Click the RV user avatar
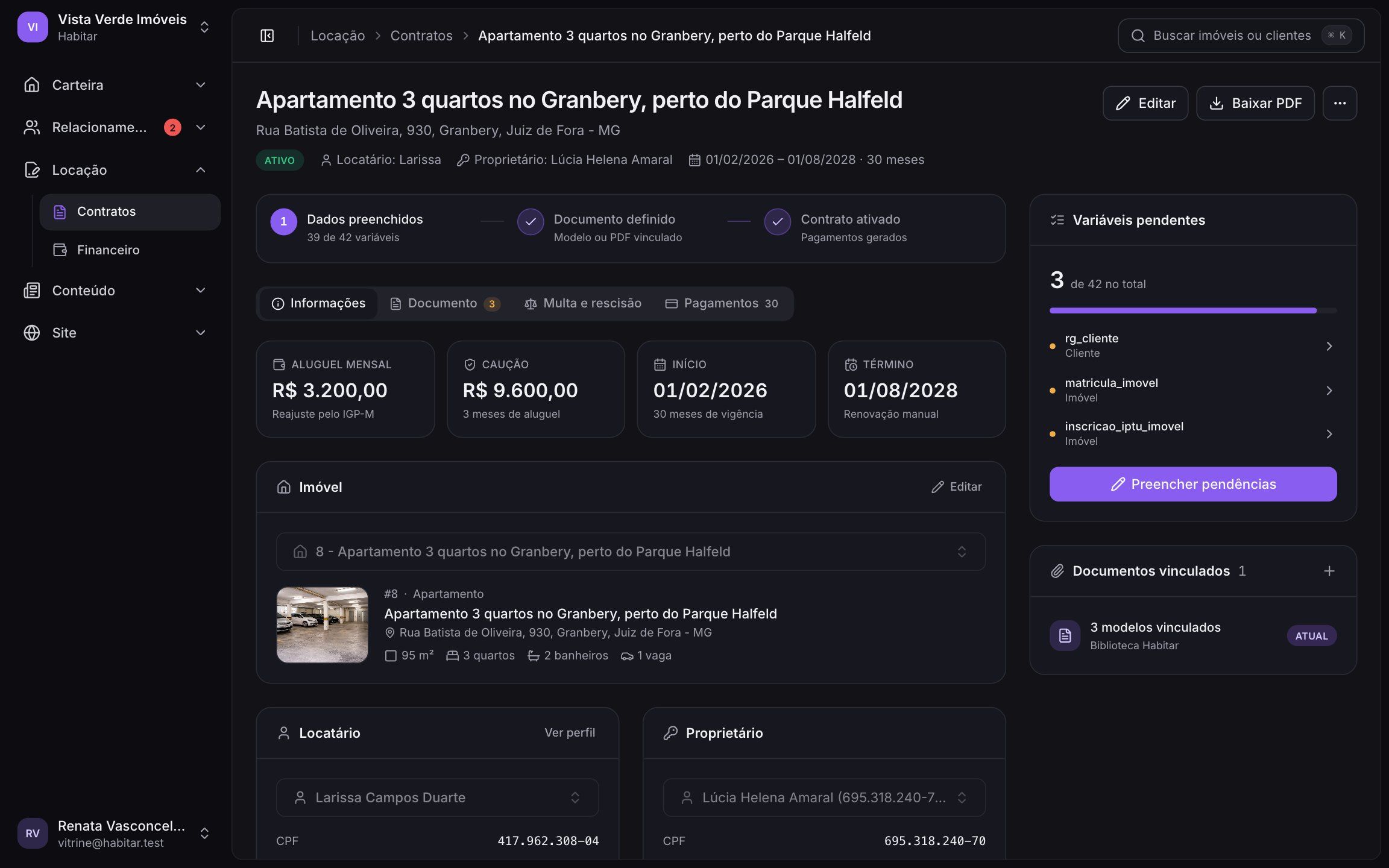 tap(33, 833)
